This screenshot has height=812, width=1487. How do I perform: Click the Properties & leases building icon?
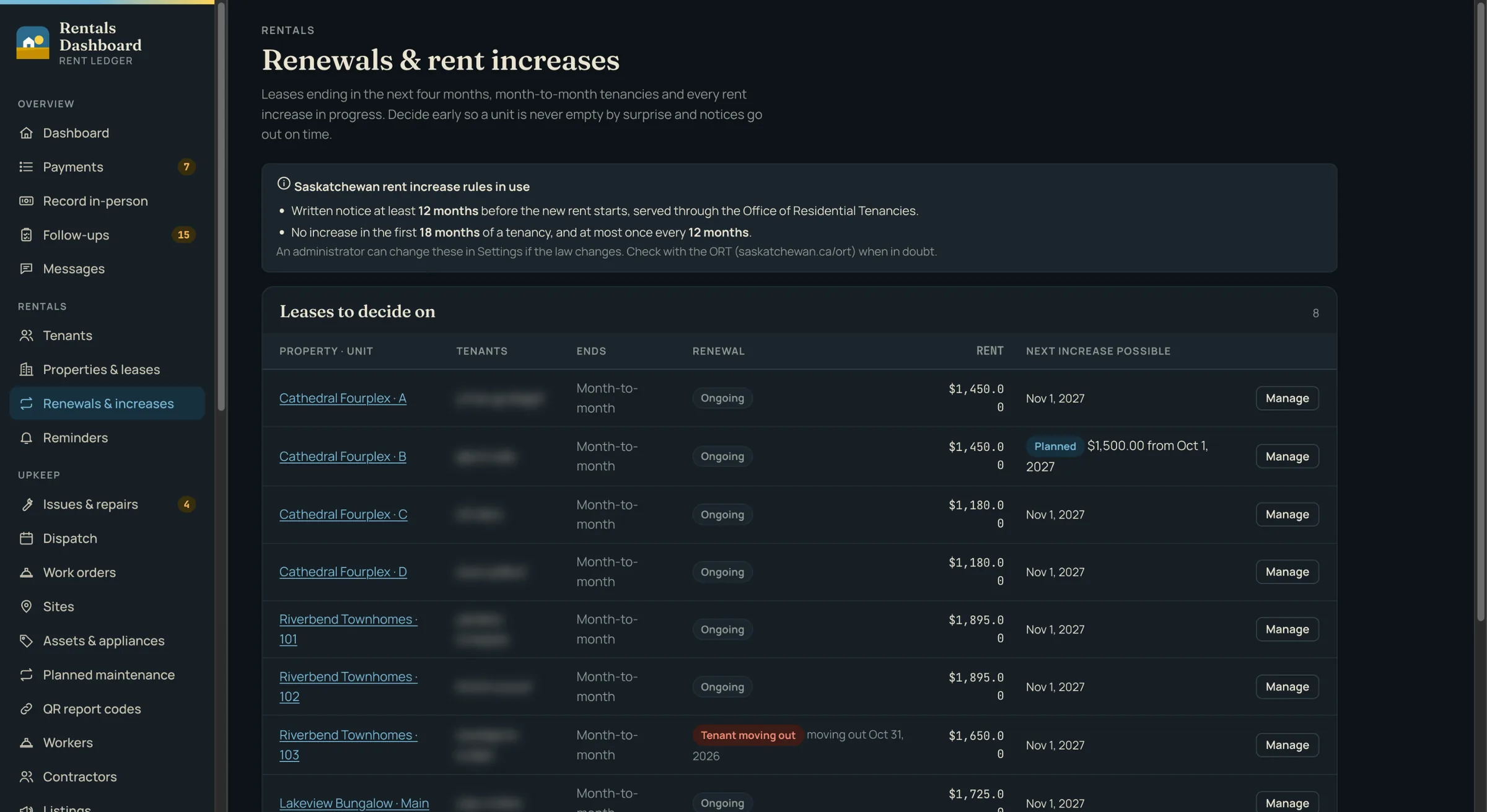(26, 369)
